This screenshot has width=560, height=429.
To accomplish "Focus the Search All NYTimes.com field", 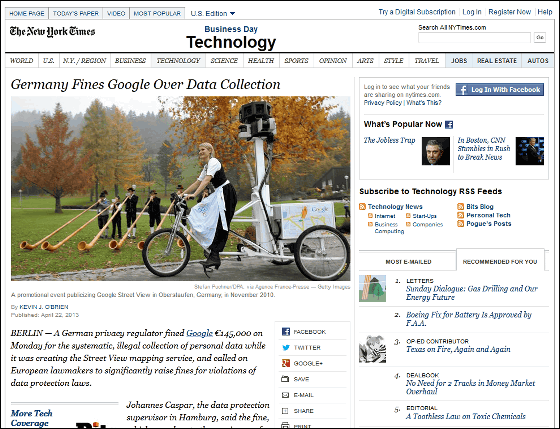I will click(x=474, y=37).
